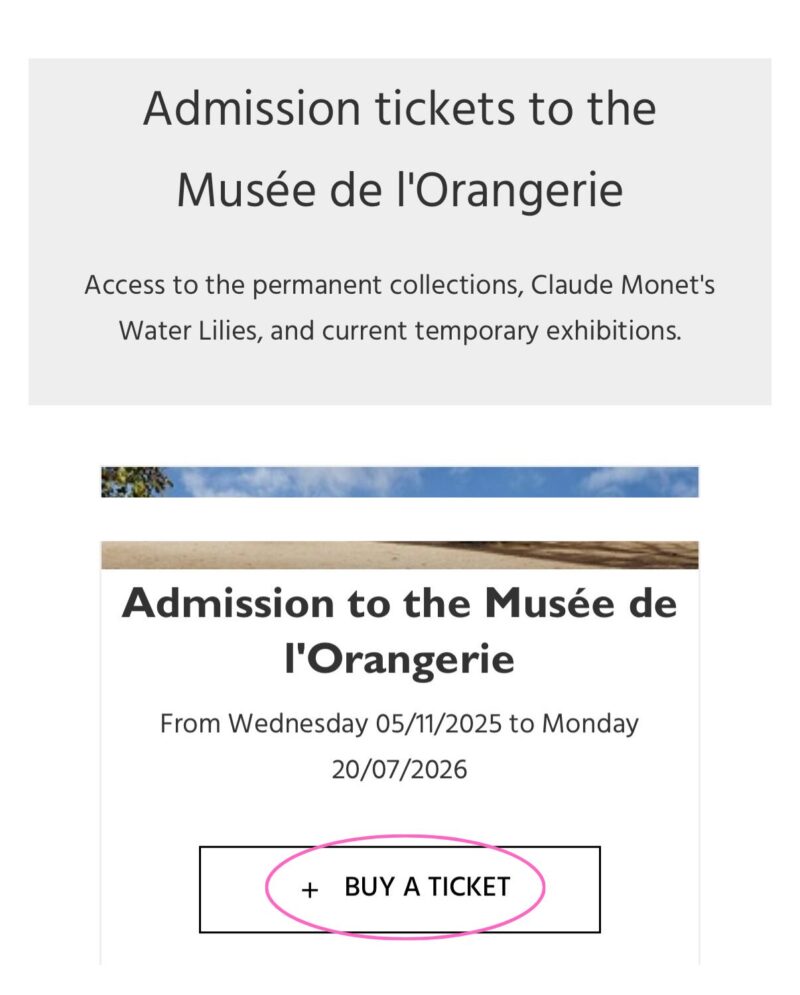Open the 'Admission to the Musée de' card title
This screenshot has height=995, width=800.
pos(400,603)
